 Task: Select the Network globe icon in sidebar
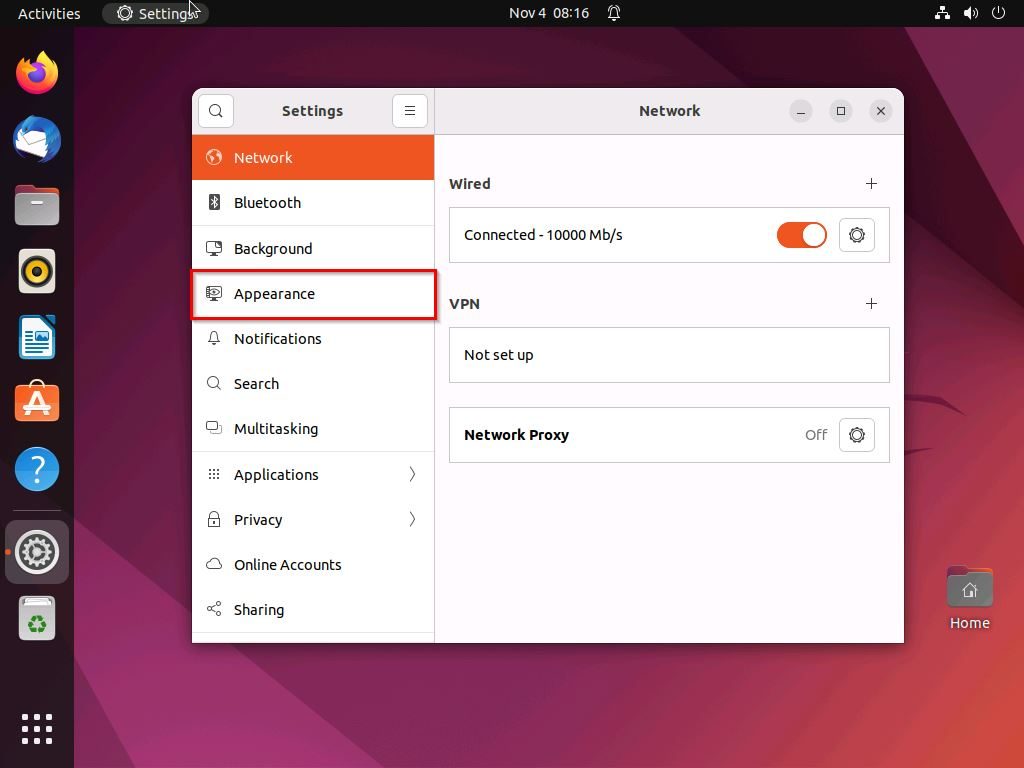coord(213,157)
